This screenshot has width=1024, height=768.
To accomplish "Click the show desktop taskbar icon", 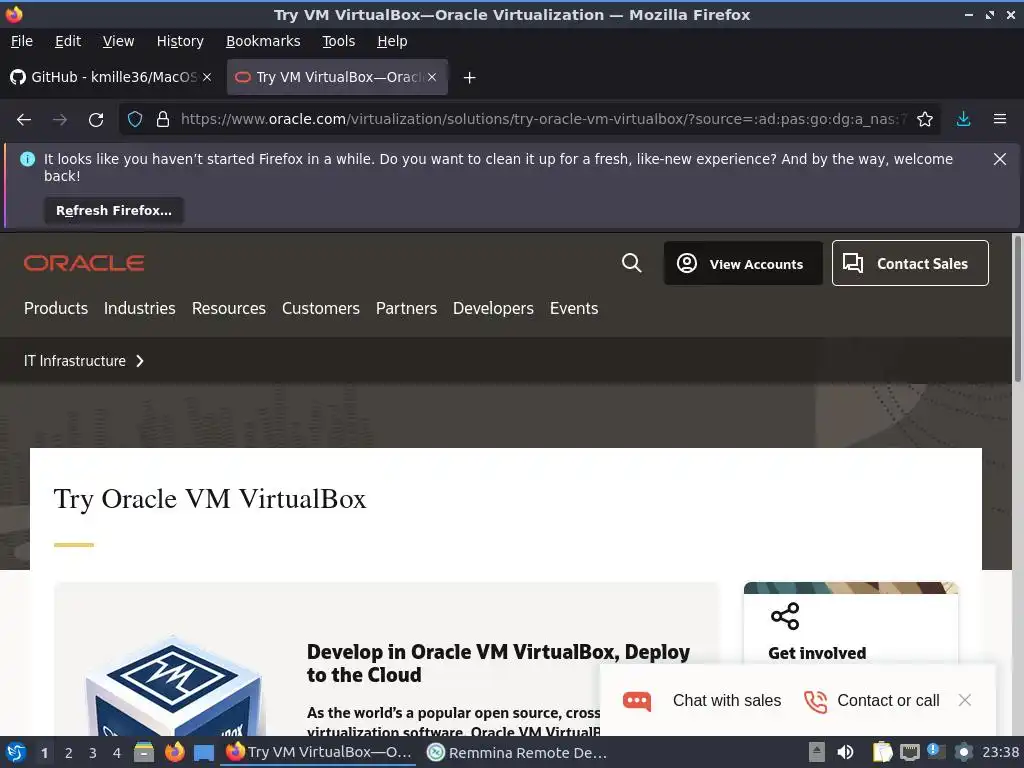I will tap(204, 753).
